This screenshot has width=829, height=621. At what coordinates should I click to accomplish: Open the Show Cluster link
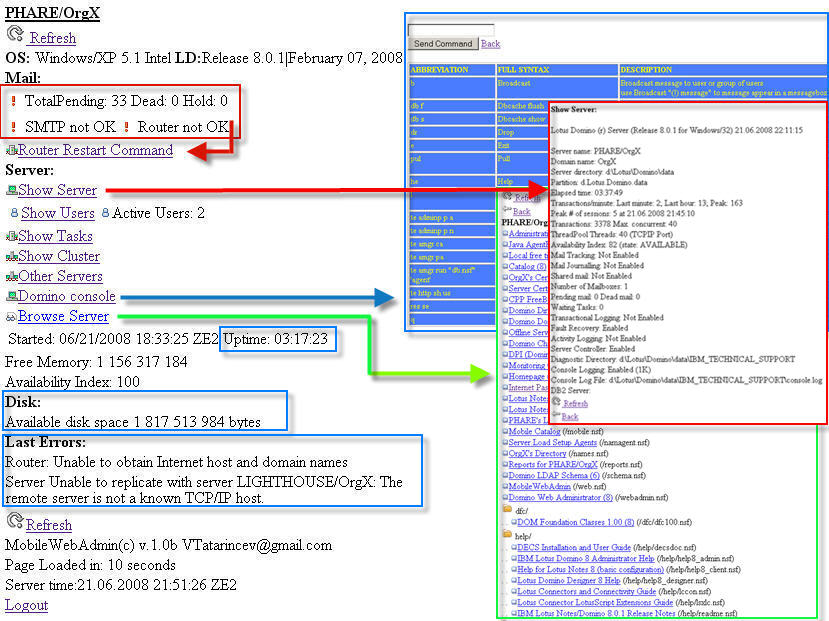click(x=59, y=256)
